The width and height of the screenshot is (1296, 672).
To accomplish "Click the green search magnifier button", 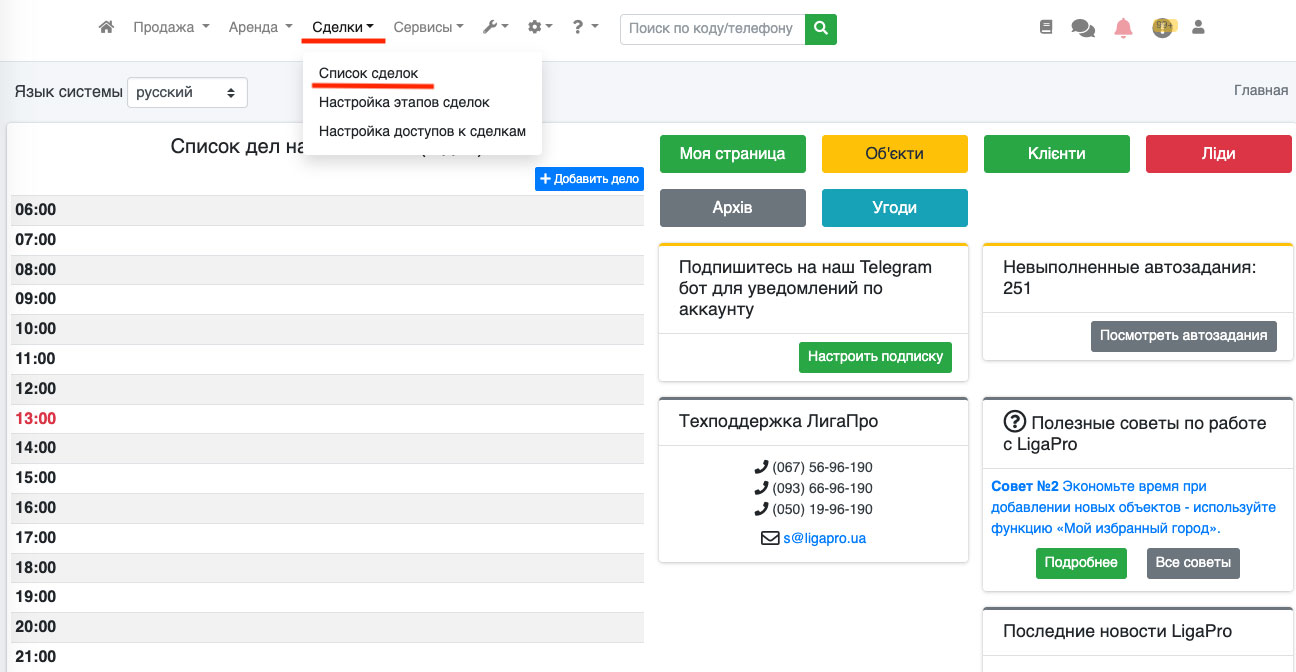I will (821, 29).
